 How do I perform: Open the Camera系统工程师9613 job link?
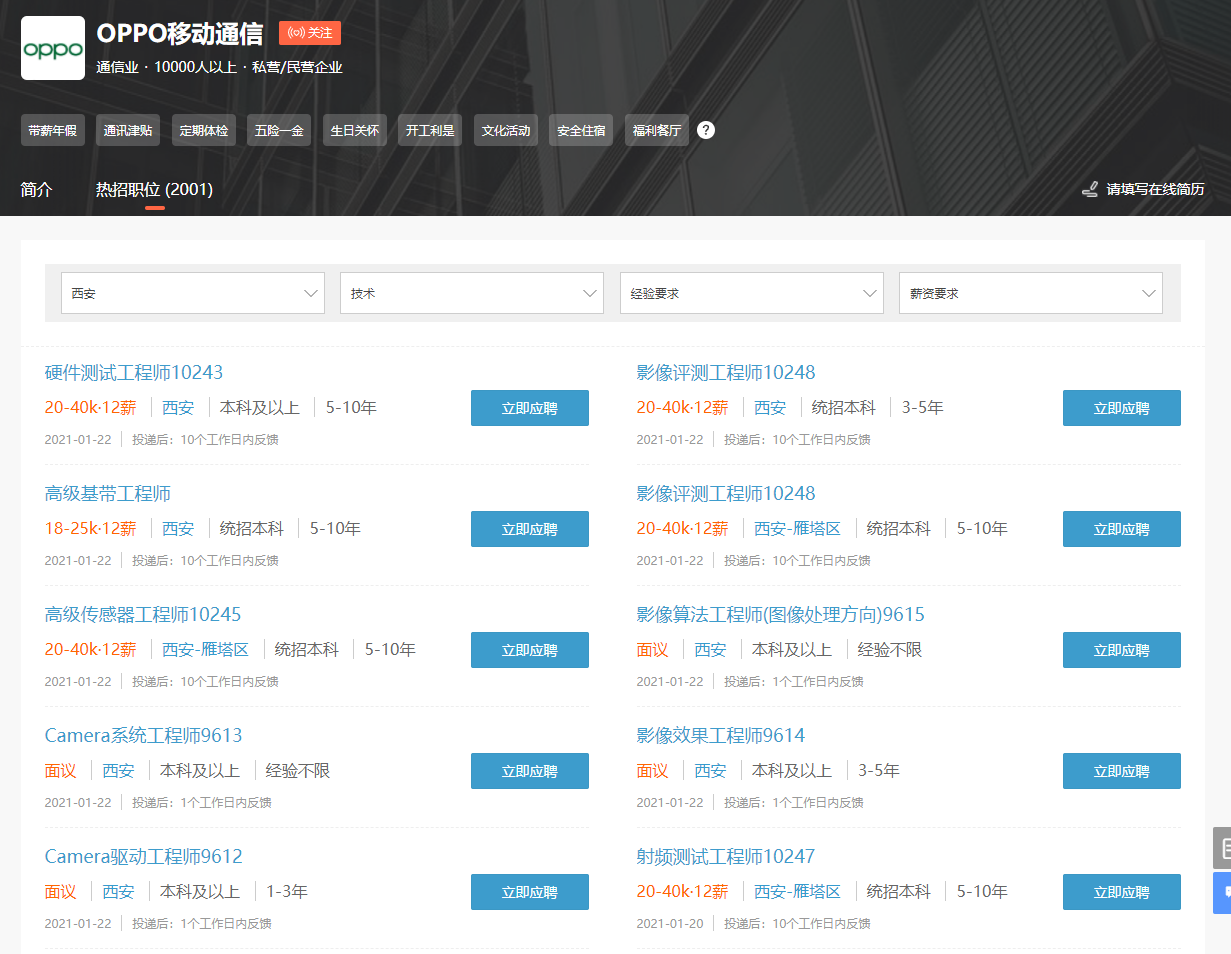click(x=144, y=736)
